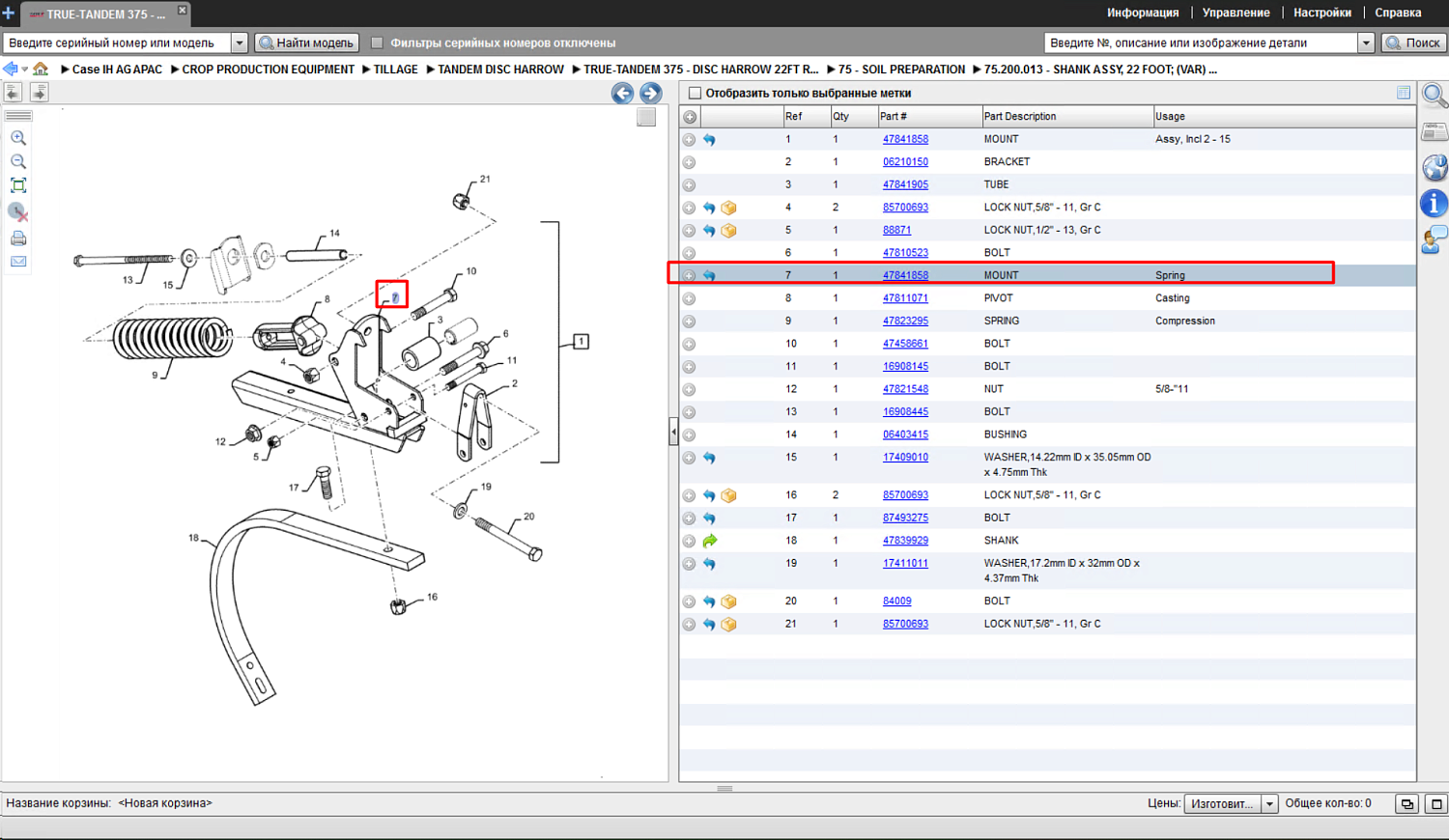
Task: Email the diagram using the envelope icon
Action: pyautogui.click(x=18, y=262)
